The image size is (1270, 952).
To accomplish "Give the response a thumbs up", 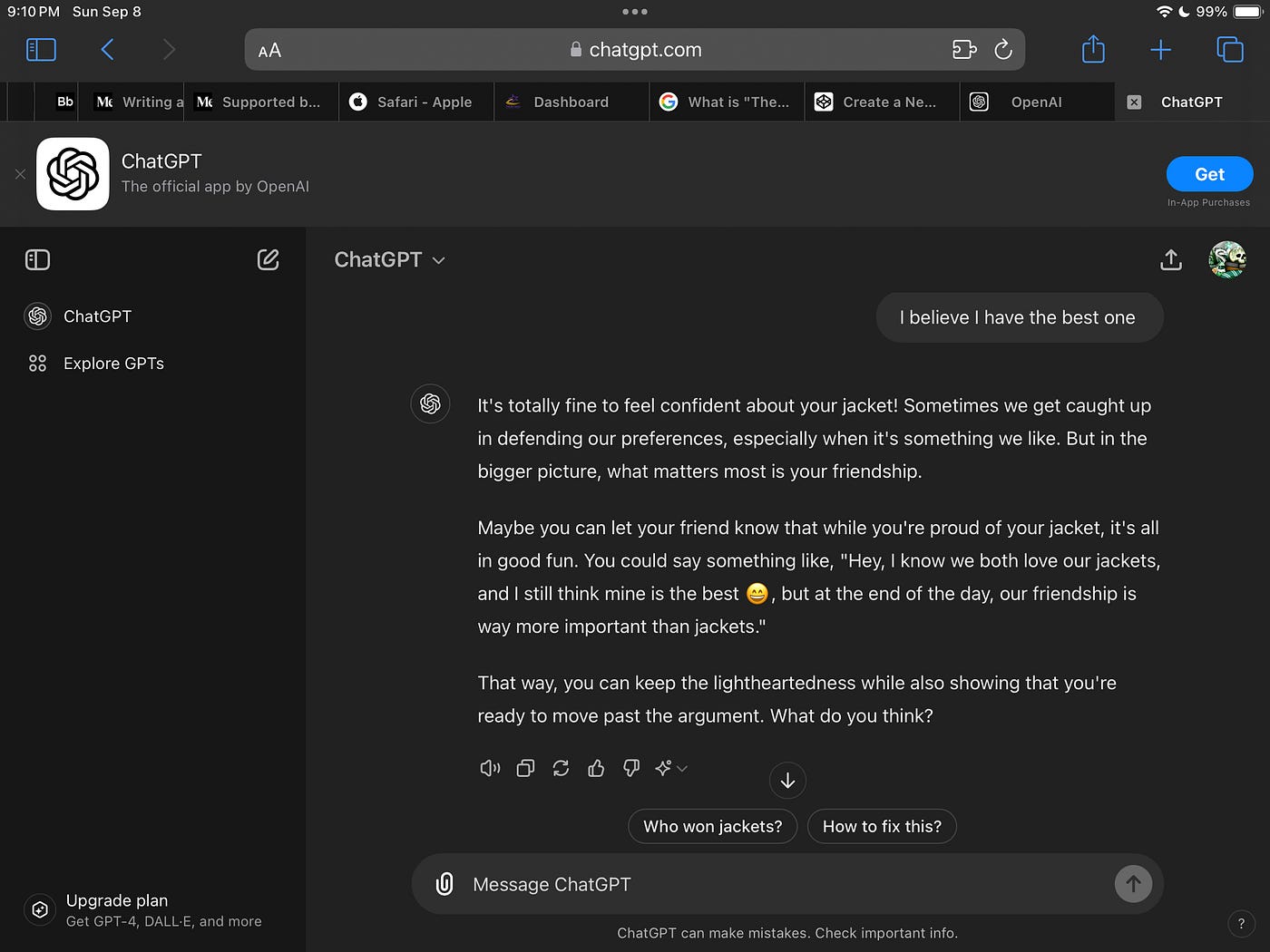I will click(x=596, y=769).
